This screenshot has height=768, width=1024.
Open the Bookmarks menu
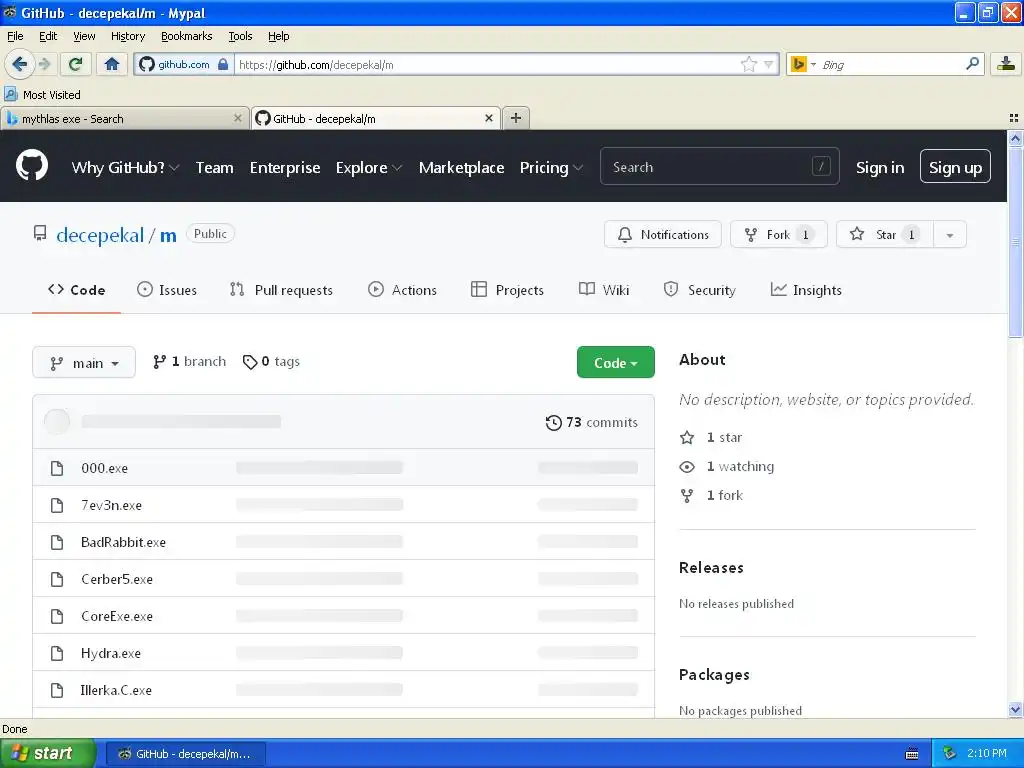coord(187,36)
